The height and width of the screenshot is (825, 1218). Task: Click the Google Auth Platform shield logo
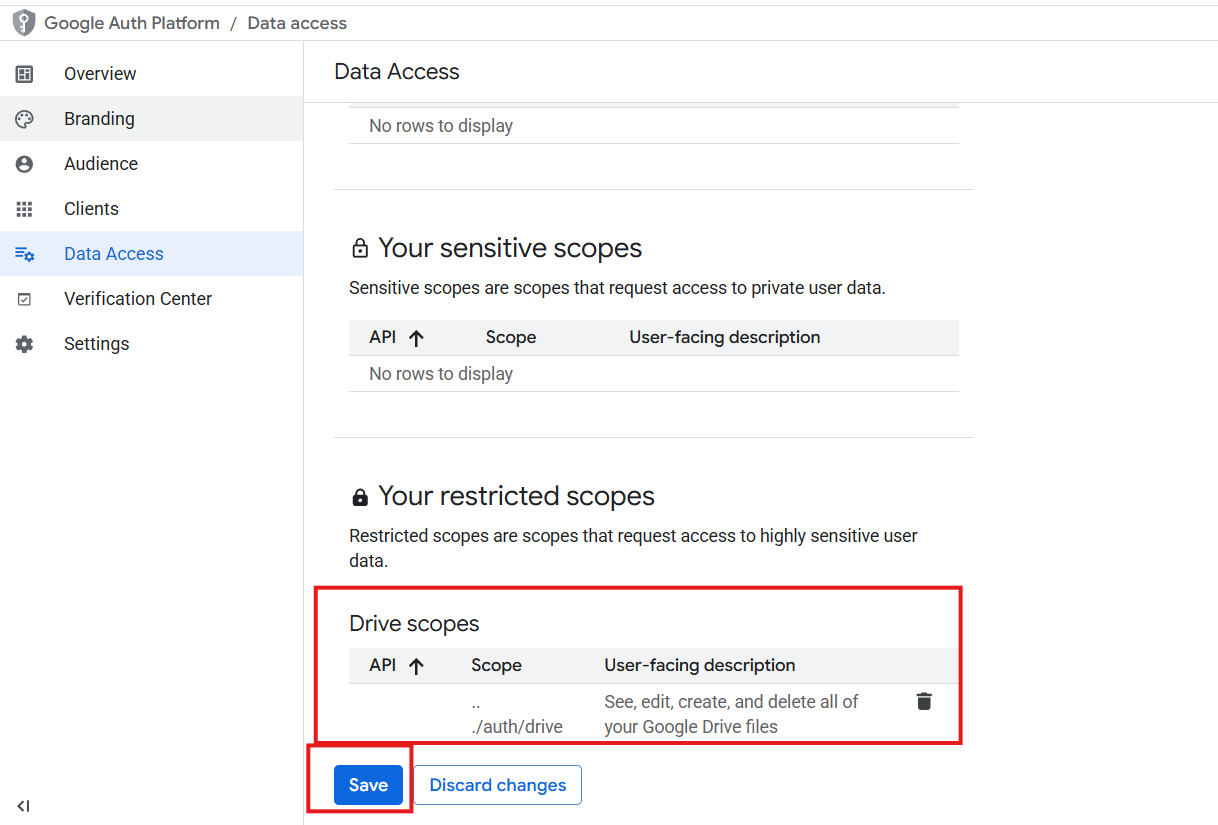pyautogui.click(x=24, y=23)
